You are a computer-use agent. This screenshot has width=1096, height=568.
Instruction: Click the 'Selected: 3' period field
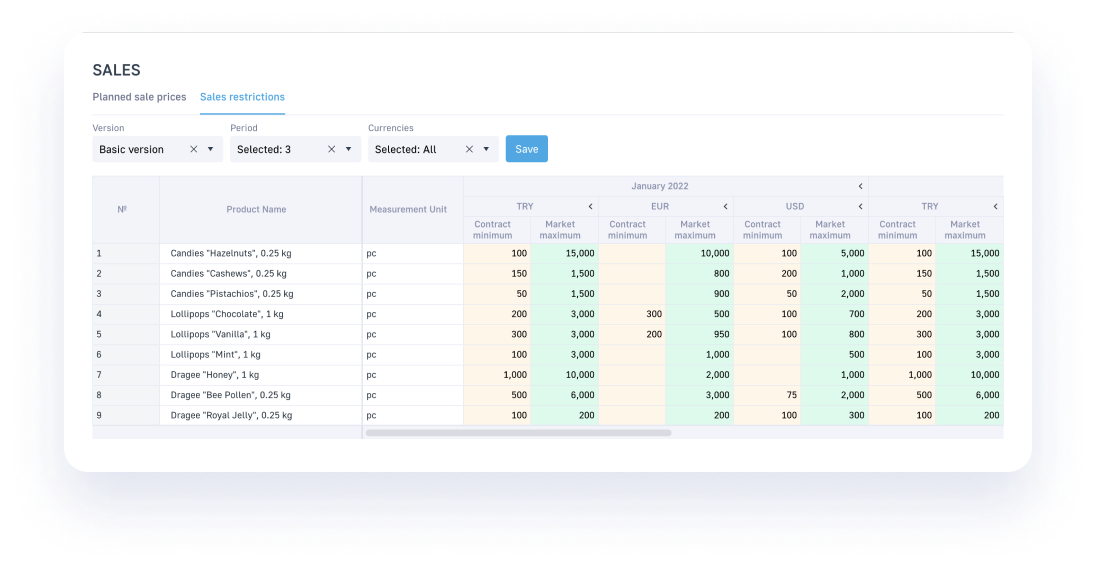(295, 149)
